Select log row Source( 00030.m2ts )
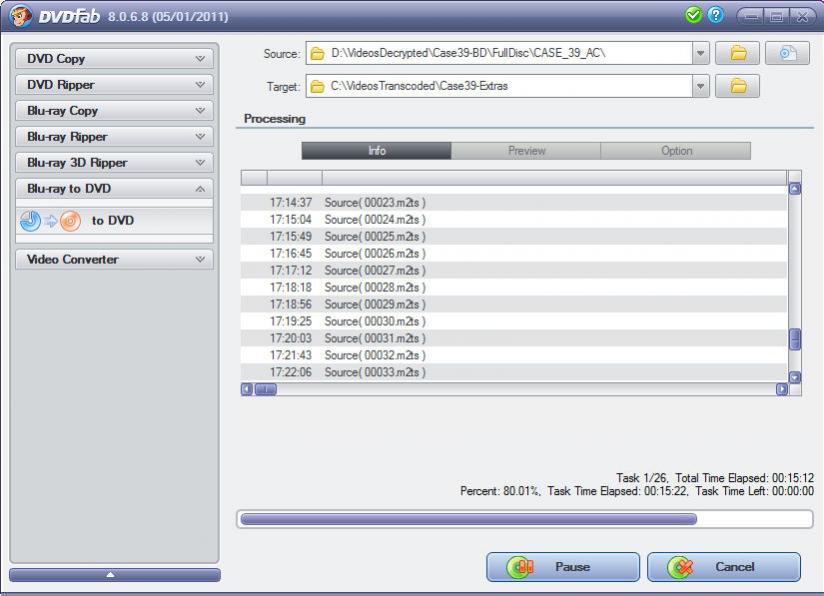The height and width of the screenshot is (596, 824). (x=514, y=321)
